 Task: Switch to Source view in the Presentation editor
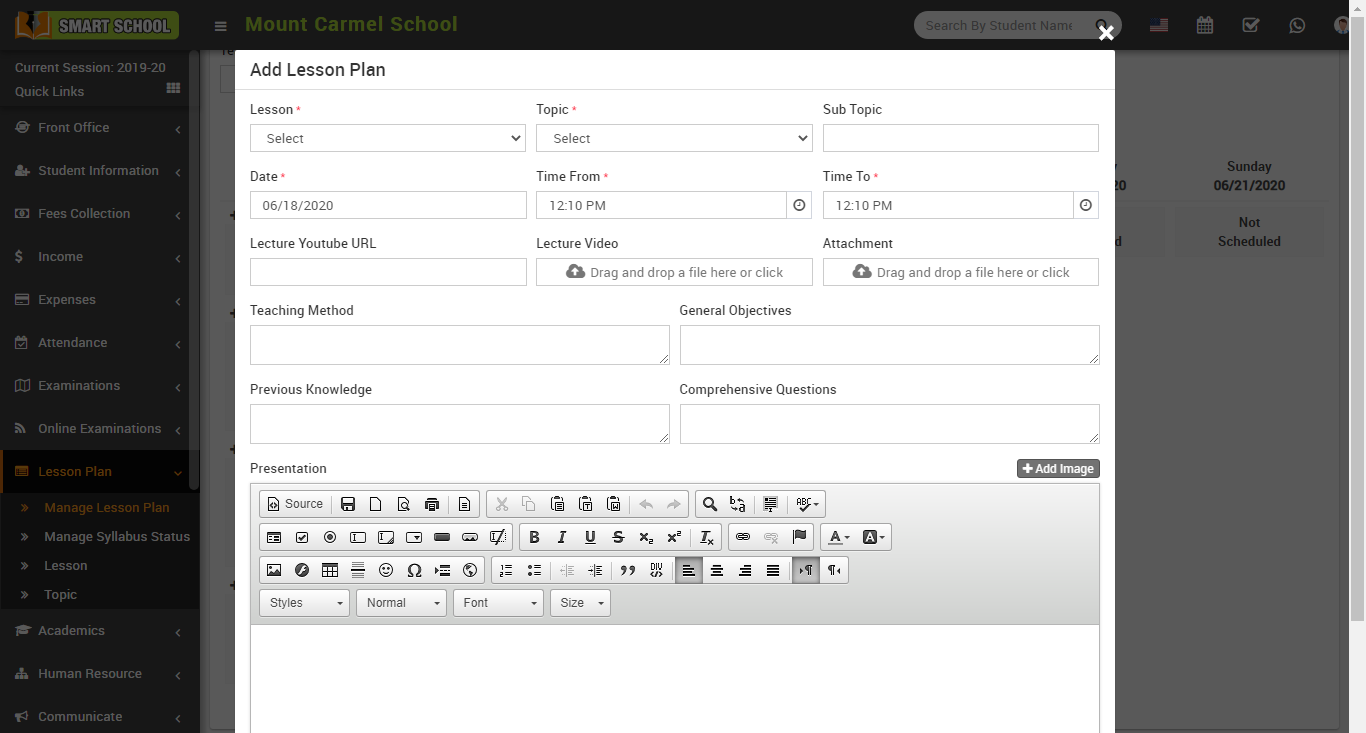click(294, 503)
